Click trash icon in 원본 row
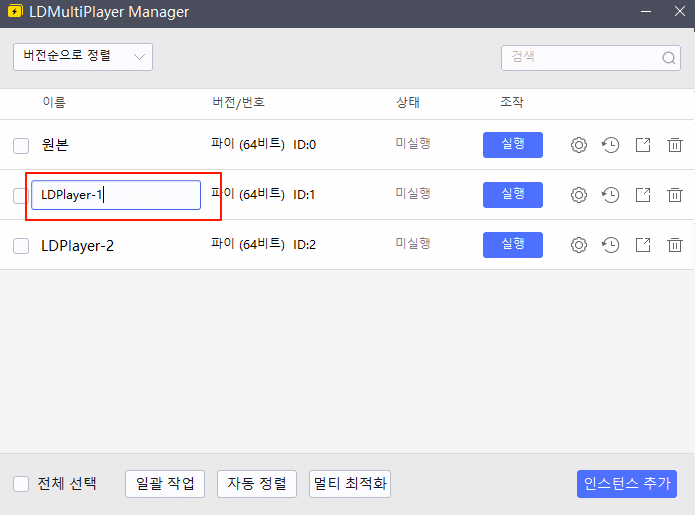This screenshot has width=695, height=515. (x=675, y=145)
